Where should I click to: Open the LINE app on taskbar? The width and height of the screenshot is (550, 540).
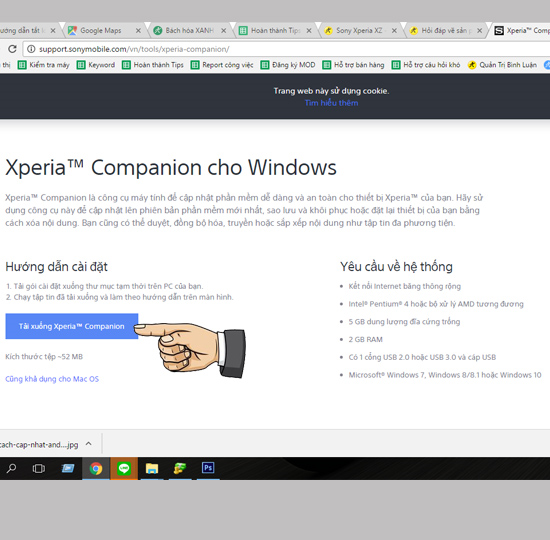click(124, 468)
